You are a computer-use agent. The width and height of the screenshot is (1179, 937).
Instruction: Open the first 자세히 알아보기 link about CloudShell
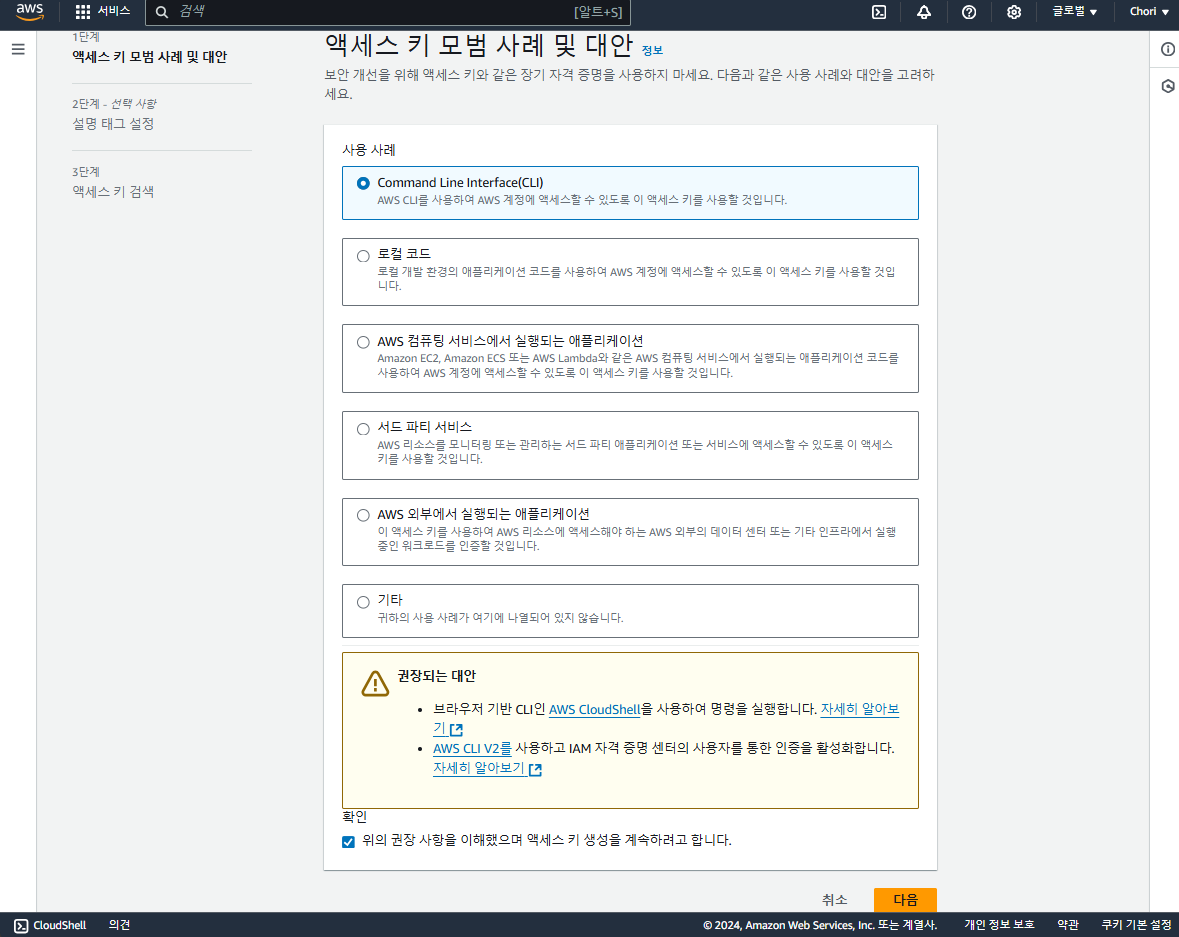coord(859,709)
